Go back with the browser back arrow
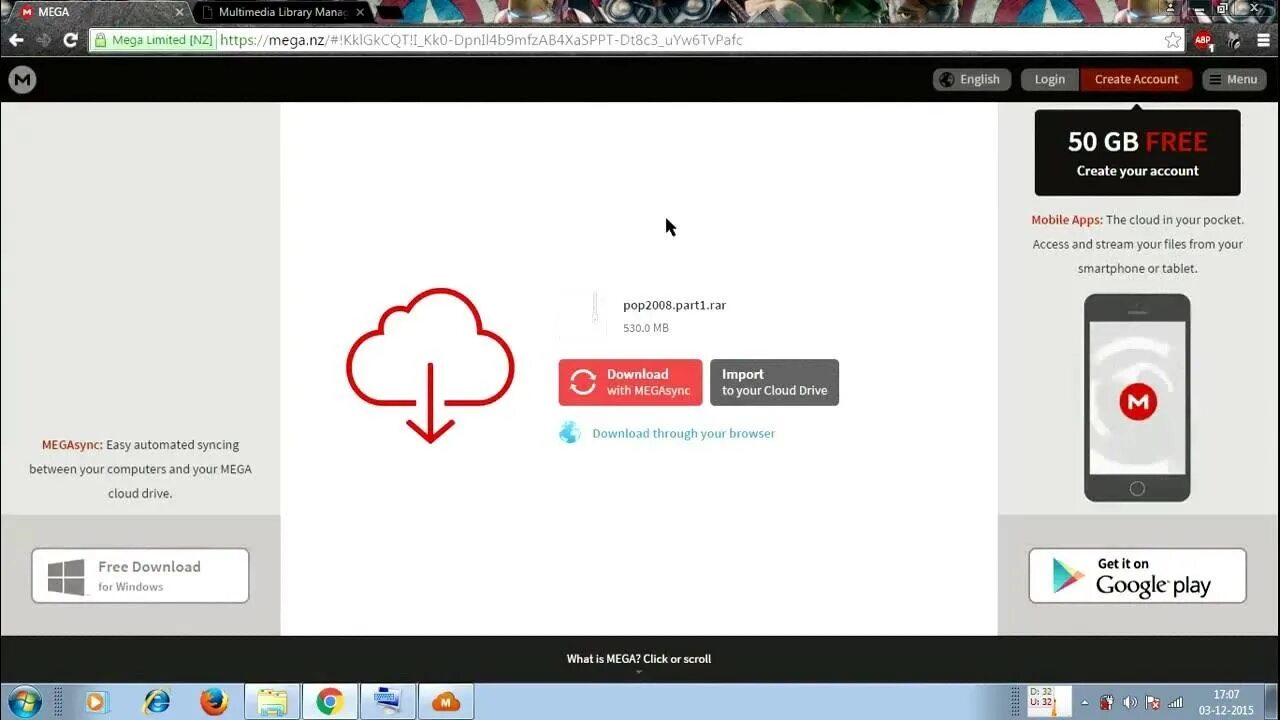 pos(16,40)
